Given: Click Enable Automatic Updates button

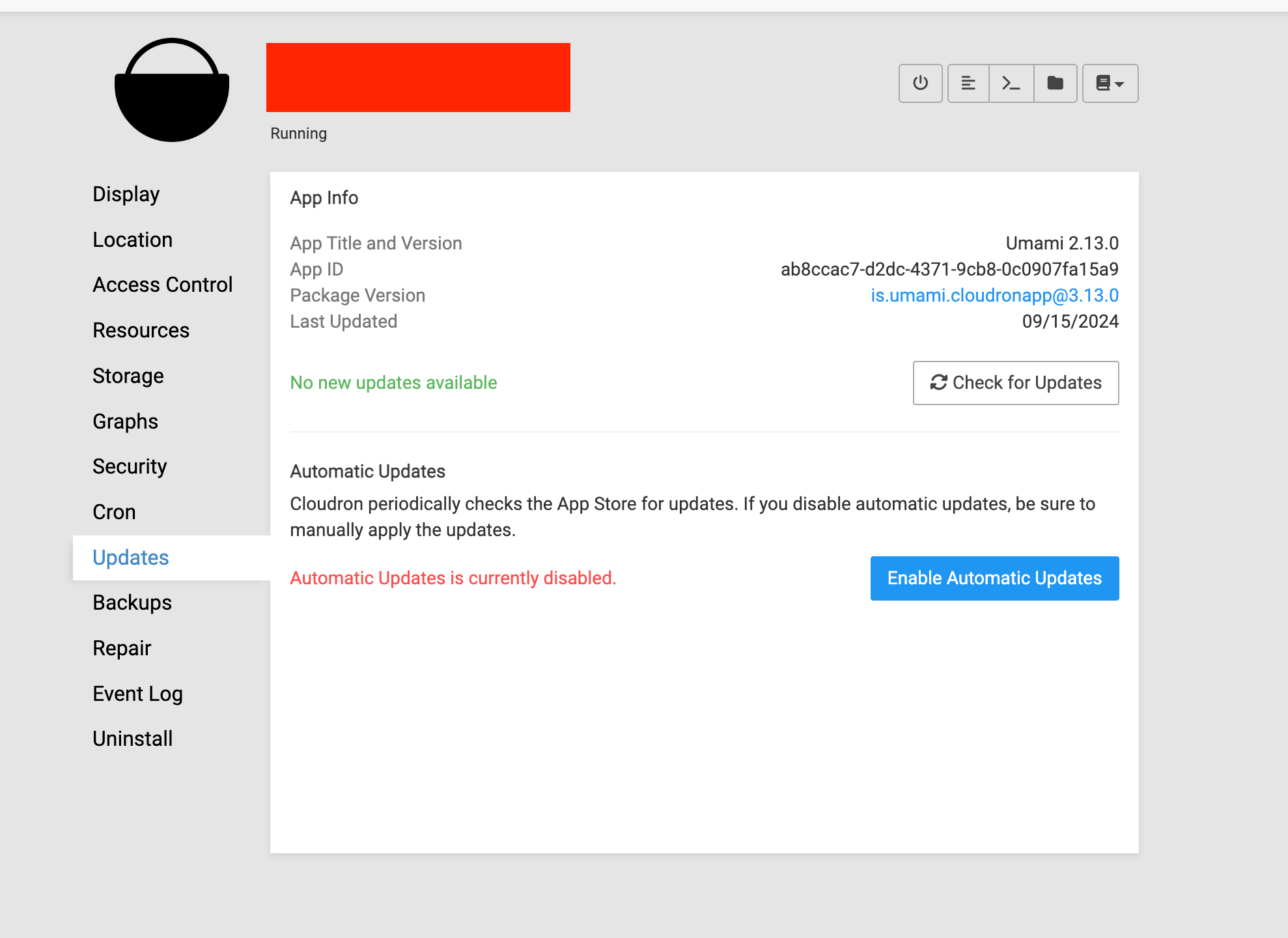Looking at the screenshot, I should (x=995, y=578).
